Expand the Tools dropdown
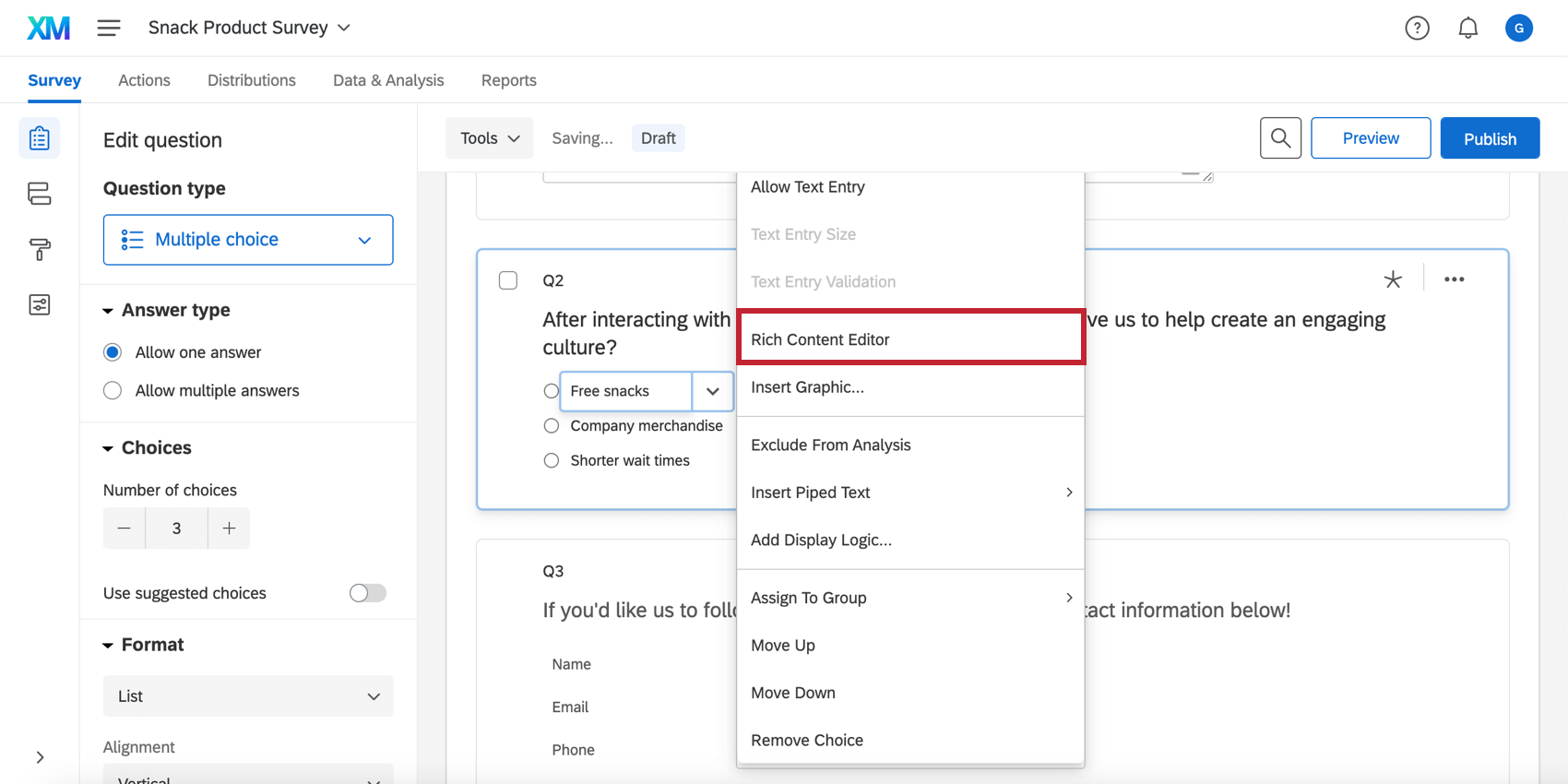 [489, 138]
